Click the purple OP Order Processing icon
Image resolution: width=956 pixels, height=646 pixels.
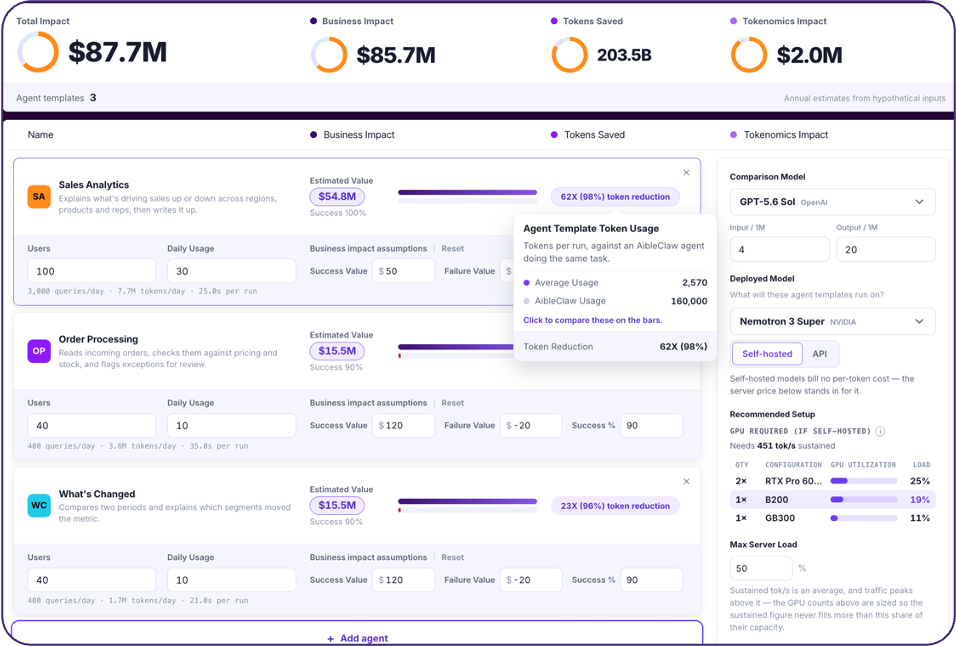tap(39, 351)
